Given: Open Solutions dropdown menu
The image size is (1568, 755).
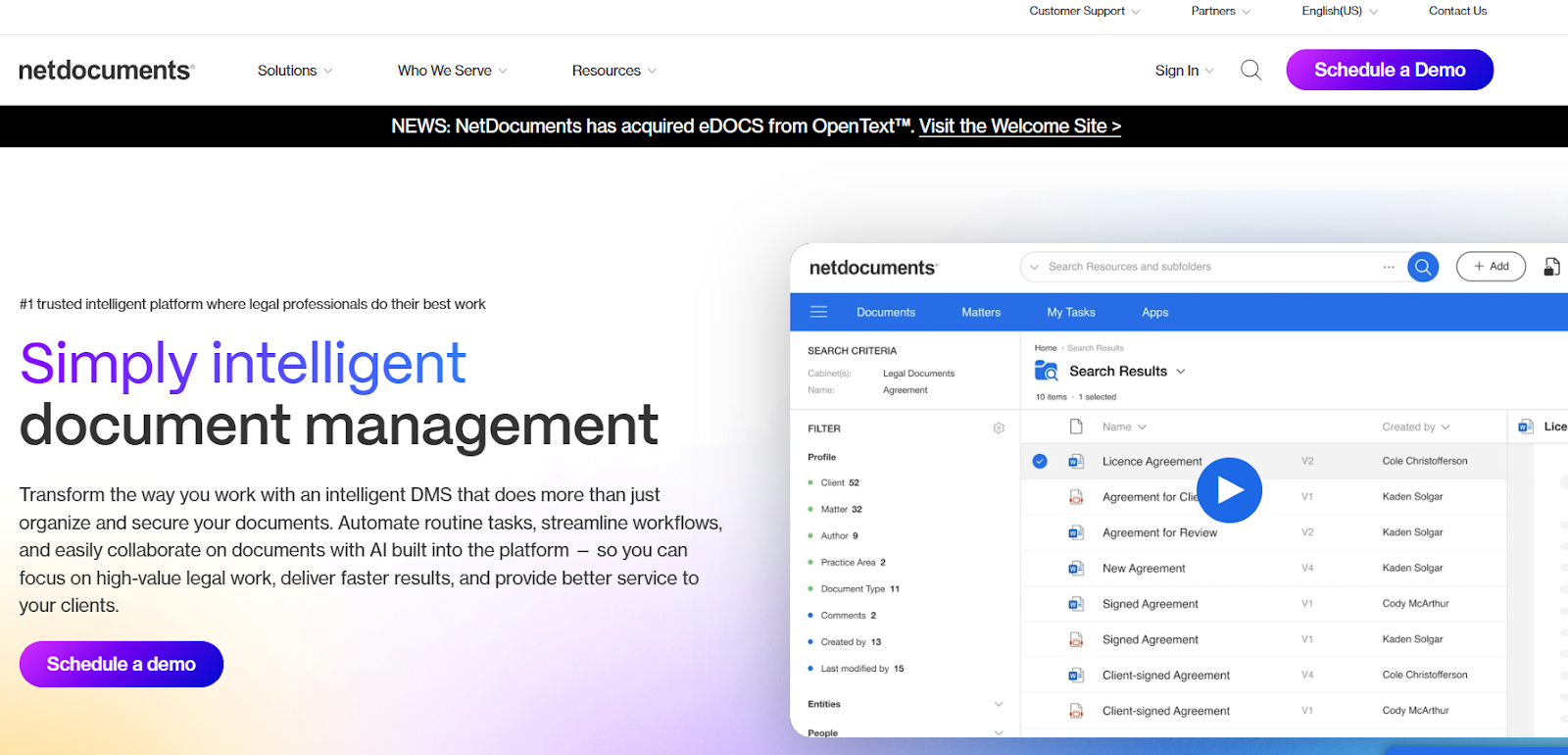Looking at the screenshot, I should (295, 71).
